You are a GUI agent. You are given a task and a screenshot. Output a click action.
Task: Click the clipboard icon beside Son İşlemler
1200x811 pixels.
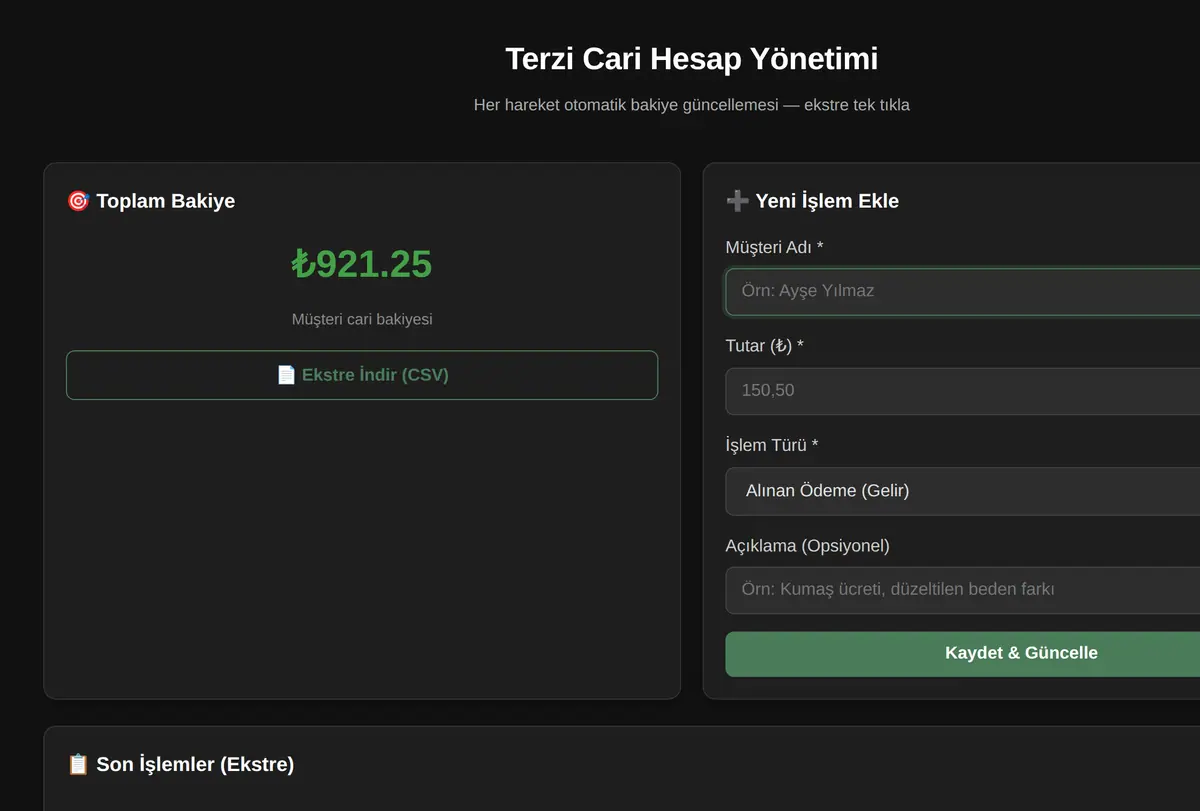coord(78,765)
